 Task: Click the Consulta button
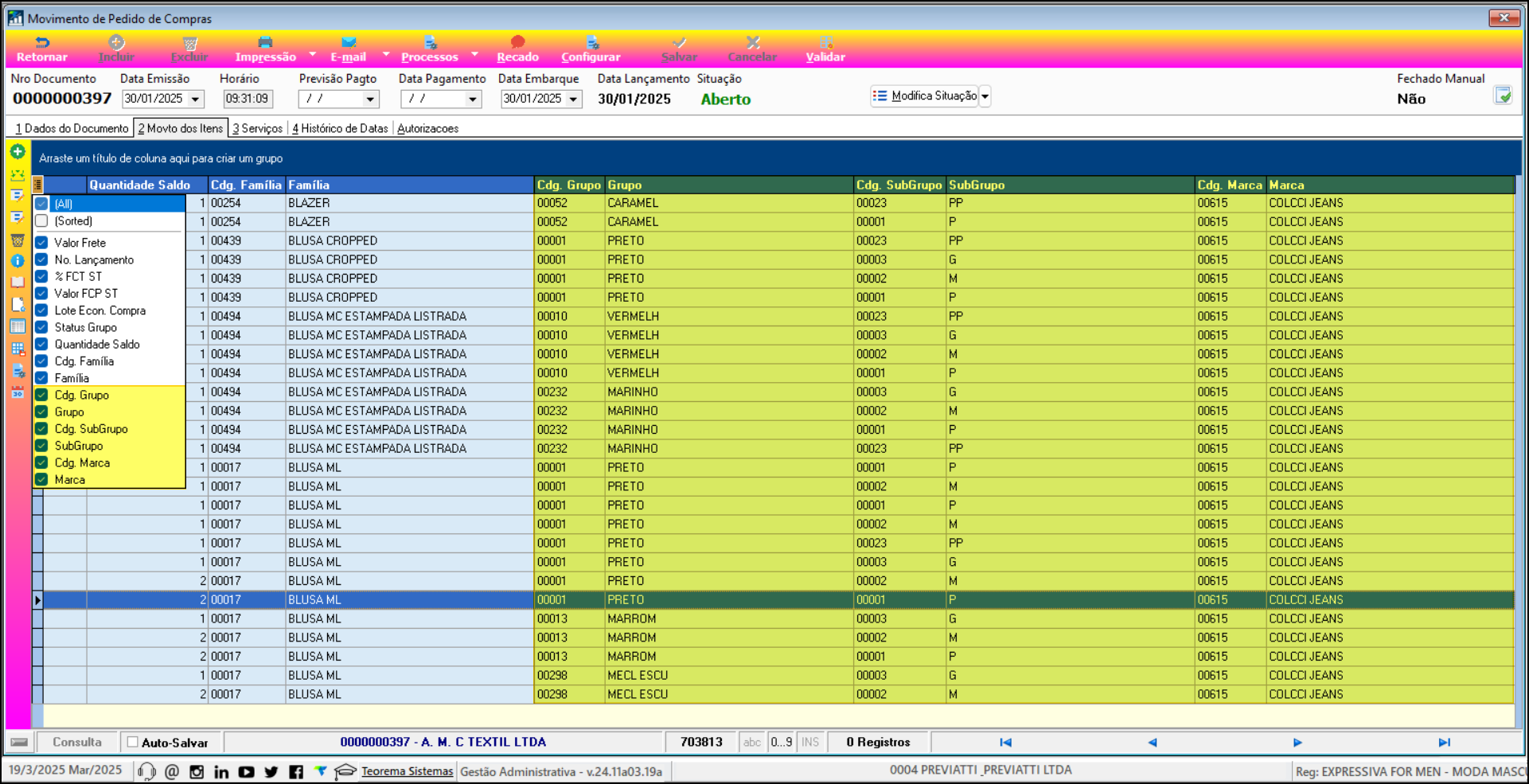[x=77, y=742]
